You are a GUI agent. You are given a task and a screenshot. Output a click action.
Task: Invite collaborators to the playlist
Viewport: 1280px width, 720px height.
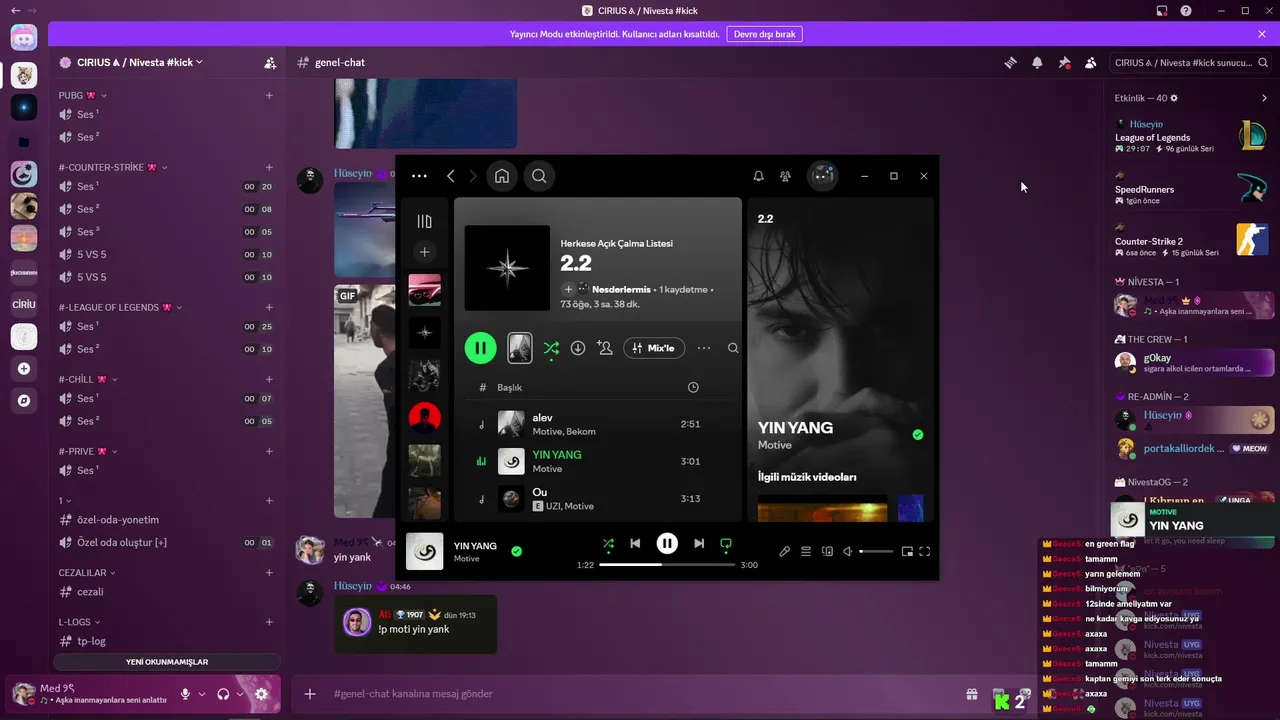pos(604,348)
